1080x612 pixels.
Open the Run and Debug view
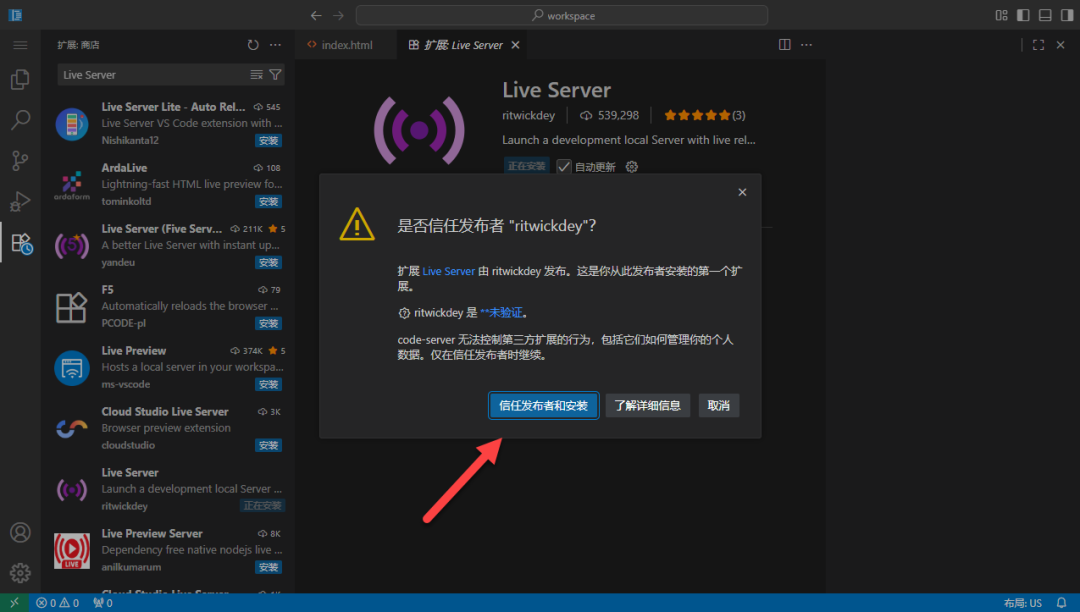(20, 201)
